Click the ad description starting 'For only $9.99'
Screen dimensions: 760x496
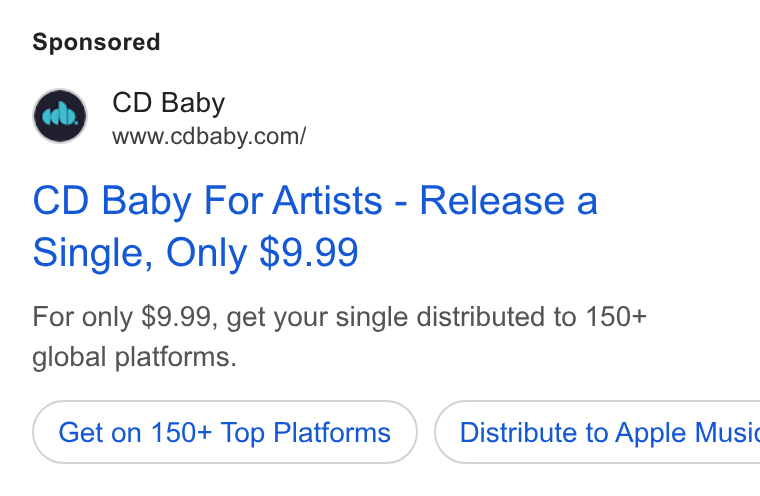[339, 337]
